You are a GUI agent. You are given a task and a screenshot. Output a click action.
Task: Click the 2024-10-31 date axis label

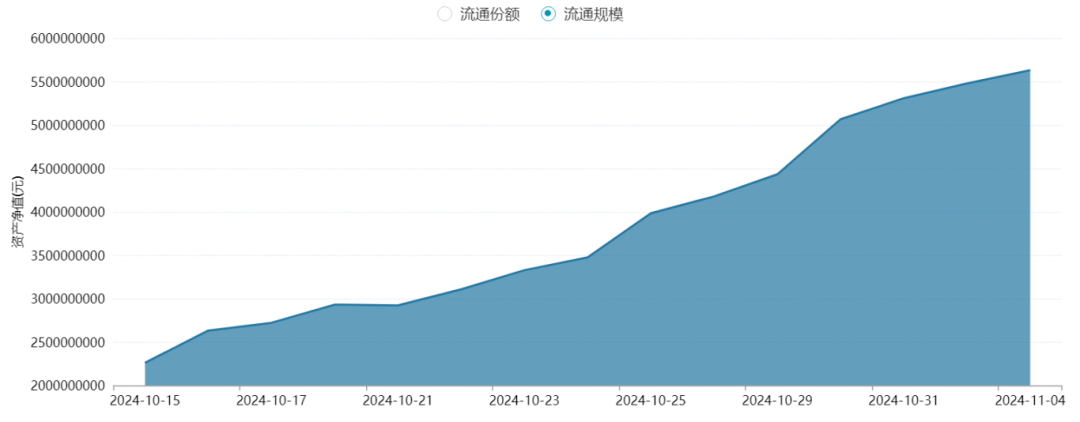905,400
